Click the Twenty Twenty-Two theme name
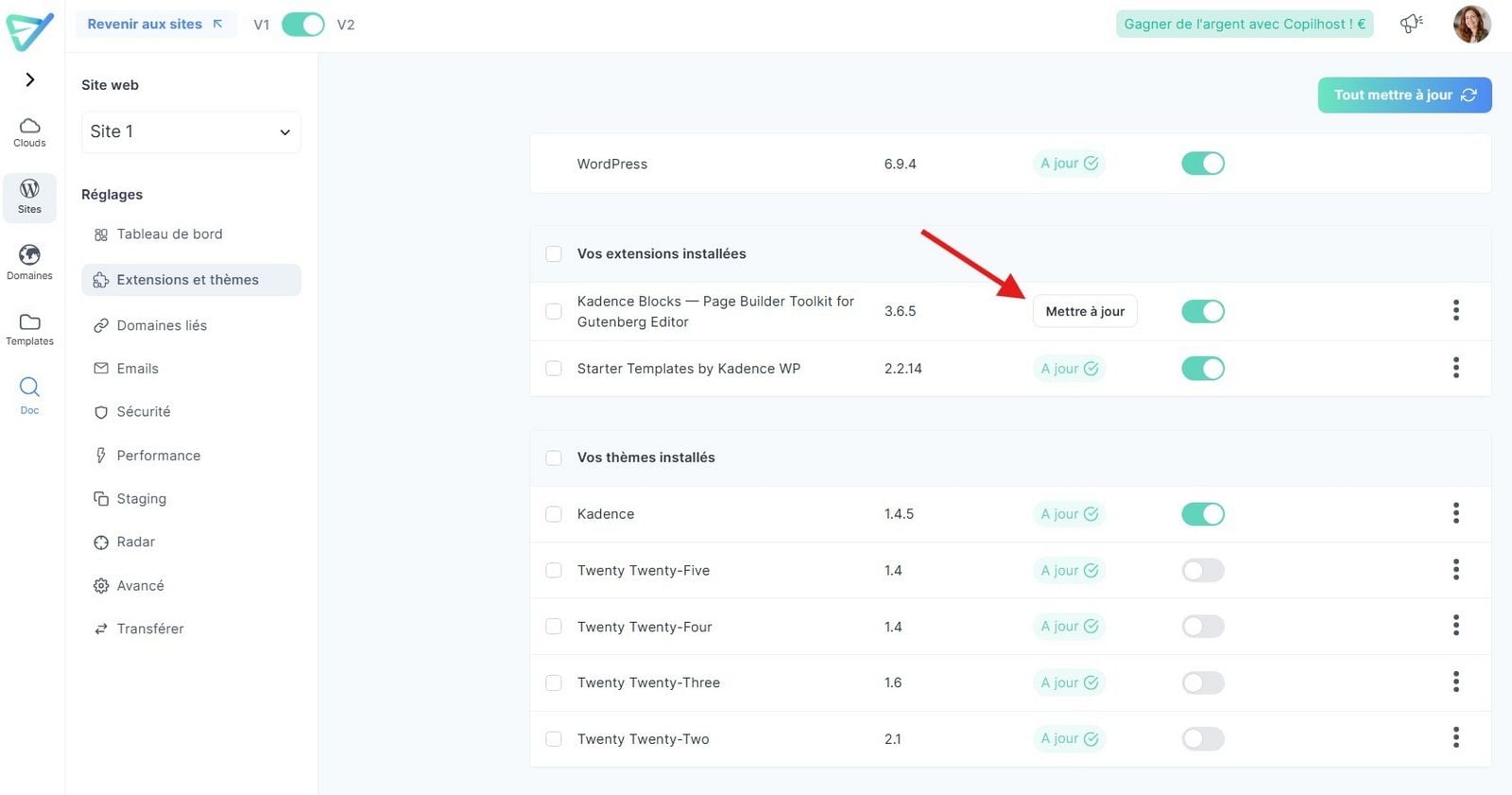The height and width of the screenshot is (795, 1512). 643,739
